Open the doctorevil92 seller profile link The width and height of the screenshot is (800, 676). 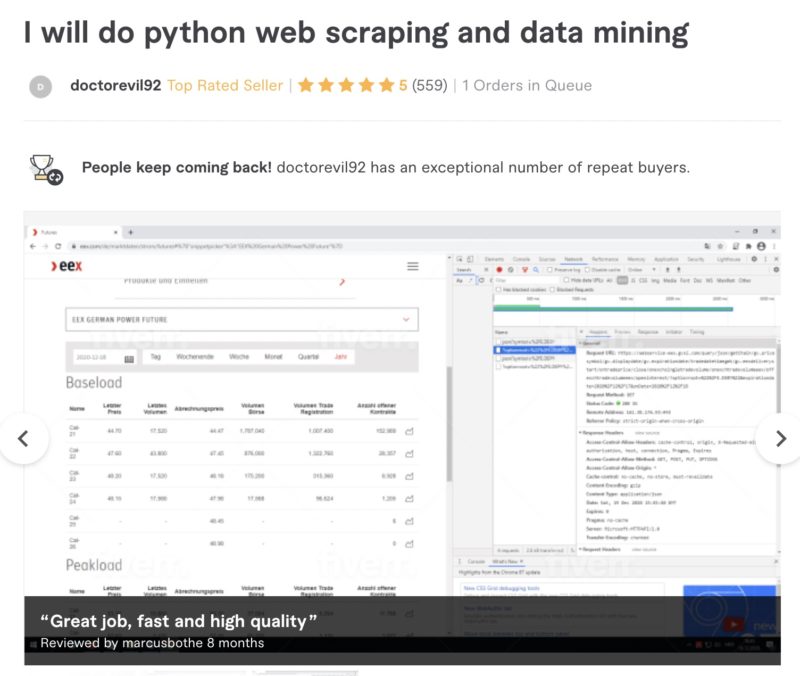pyautogui.click(x=116, y=85)
